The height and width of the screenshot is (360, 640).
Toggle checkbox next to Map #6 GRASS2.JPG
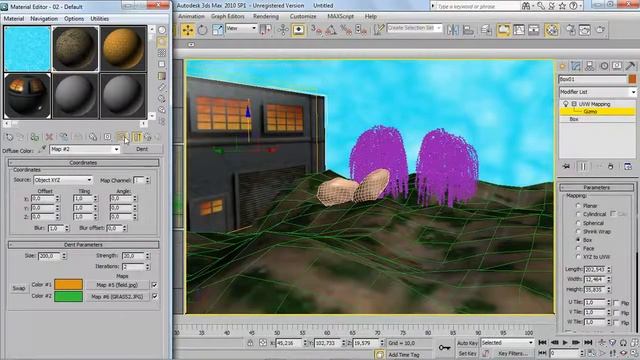[154, 296]
